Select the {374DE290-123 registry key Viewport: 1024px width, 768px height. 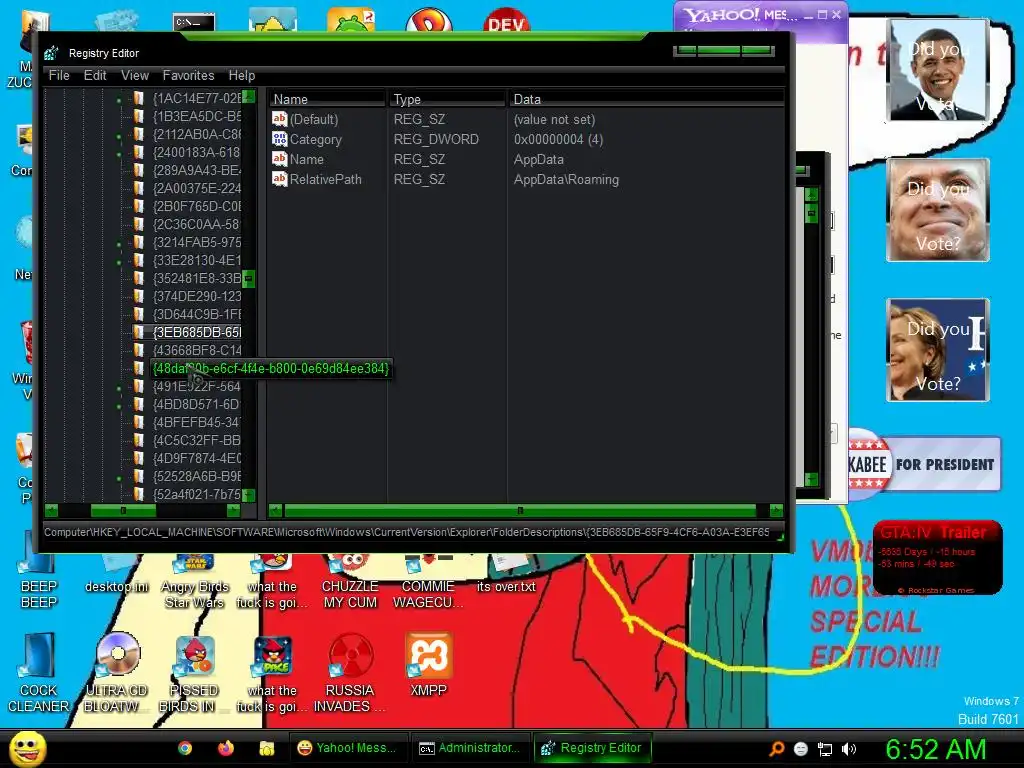(x=197, y=296)
